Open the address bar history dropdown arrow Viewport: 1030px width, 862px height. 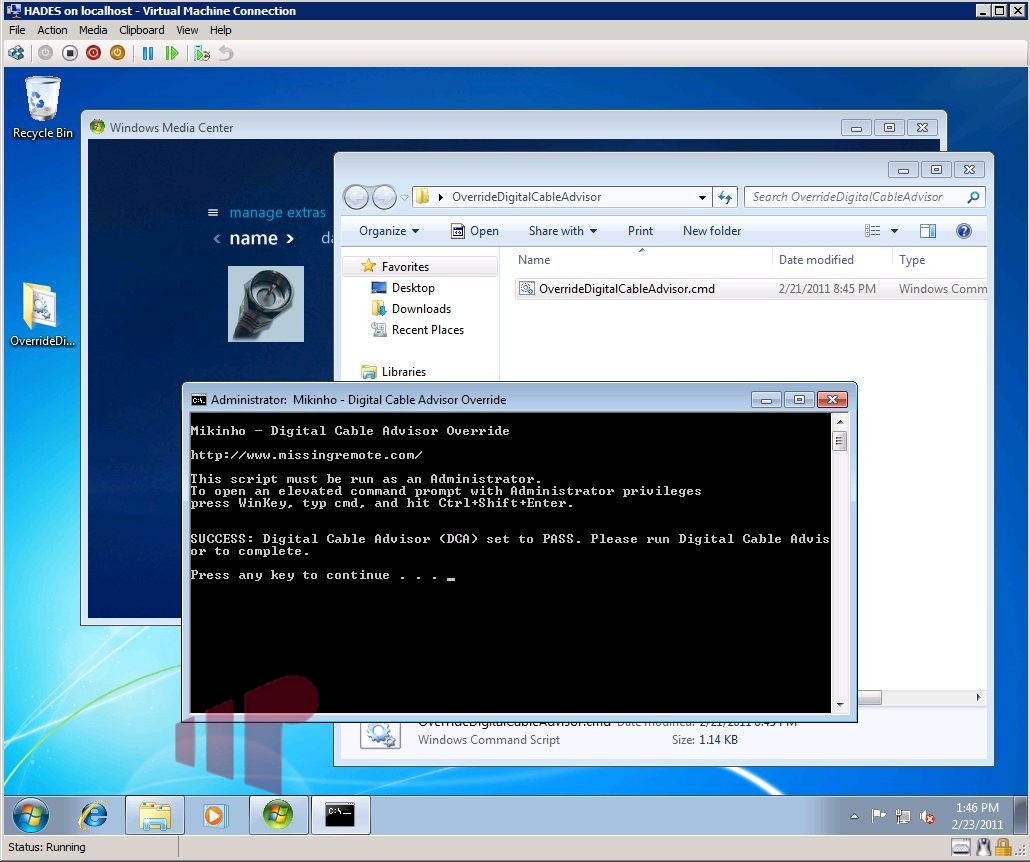(x=702, y=197)
